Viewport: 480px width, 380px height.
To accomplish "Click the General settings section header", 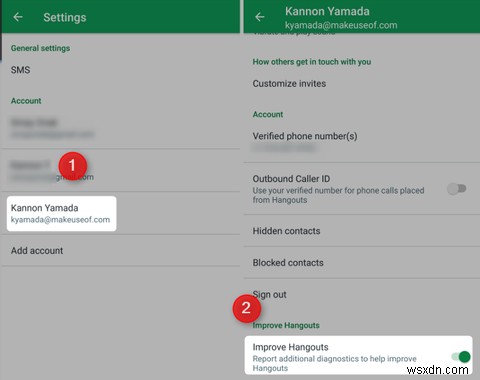I will (40, 48).
